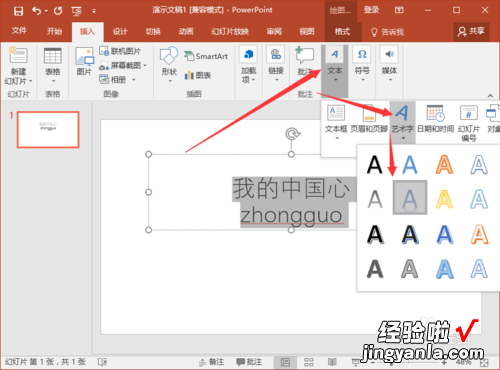Select the yellow gold WordArt style
Image resolution: width=500 pixels, height=370 pixels.
click(x=444, y=199)
